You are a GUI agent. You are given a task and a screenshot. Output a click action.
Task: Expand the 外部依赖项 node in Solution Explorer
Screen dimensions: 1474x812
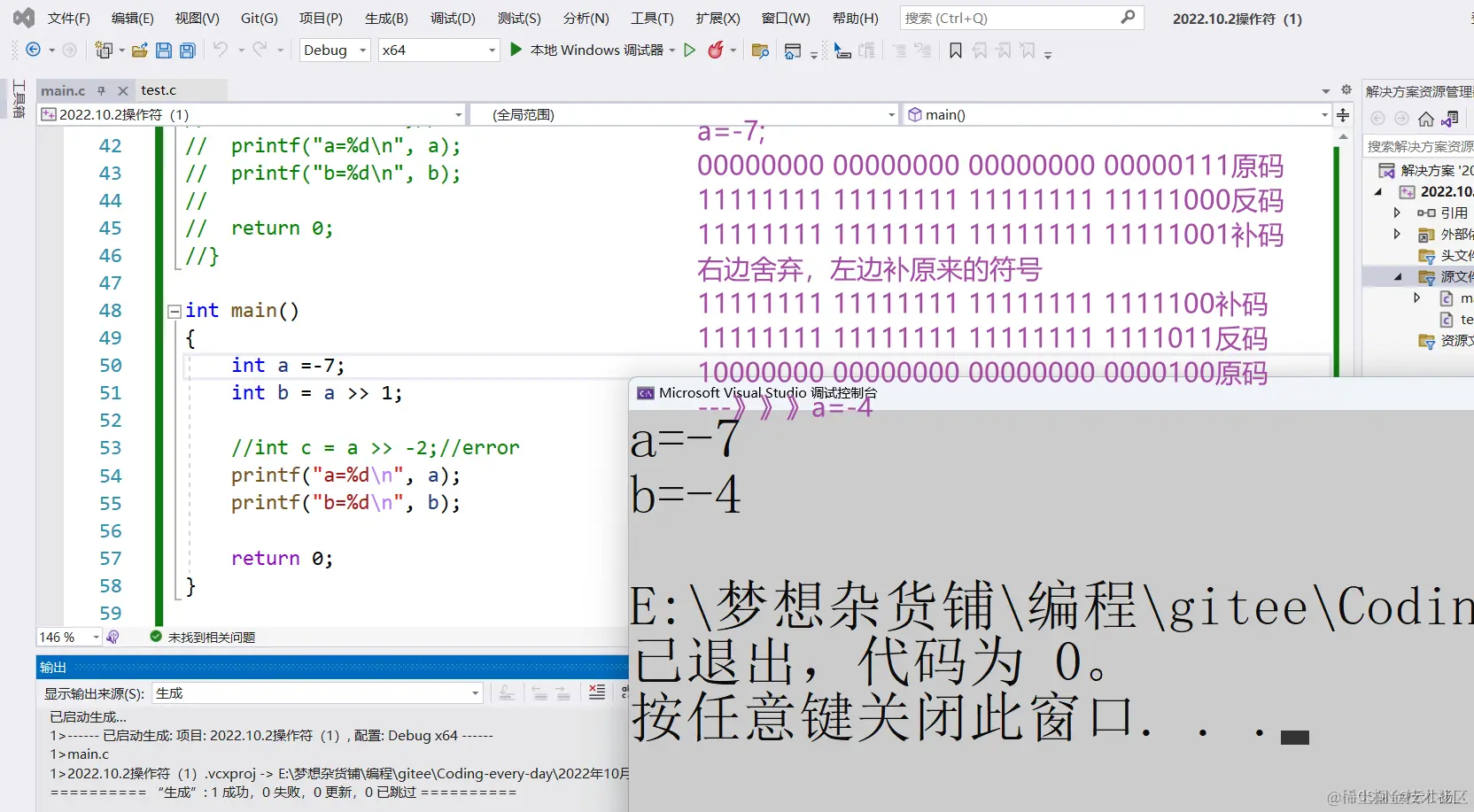[x=1396, y=234]
